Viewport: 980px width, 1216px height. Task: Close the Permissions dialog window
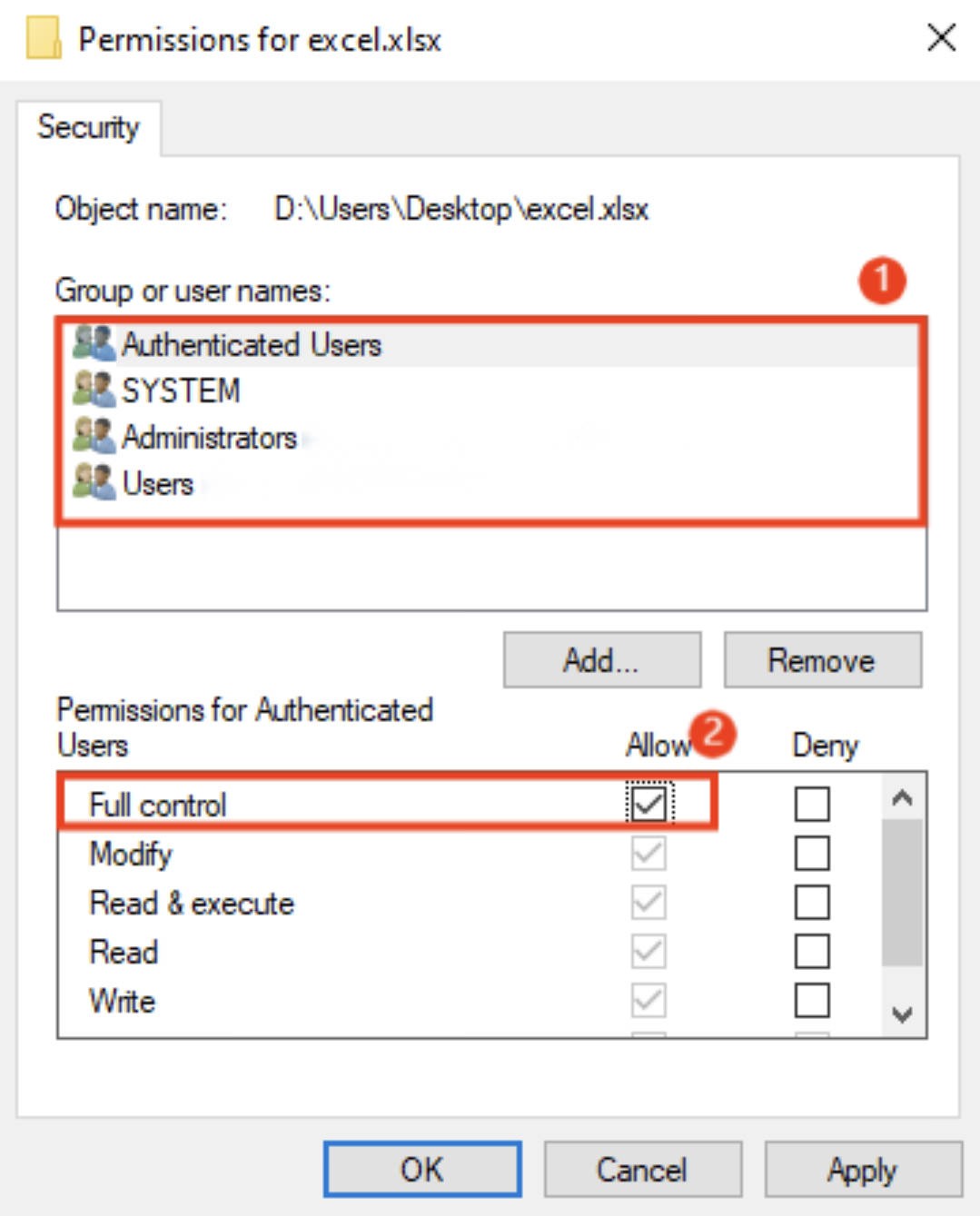click(941, 38)
